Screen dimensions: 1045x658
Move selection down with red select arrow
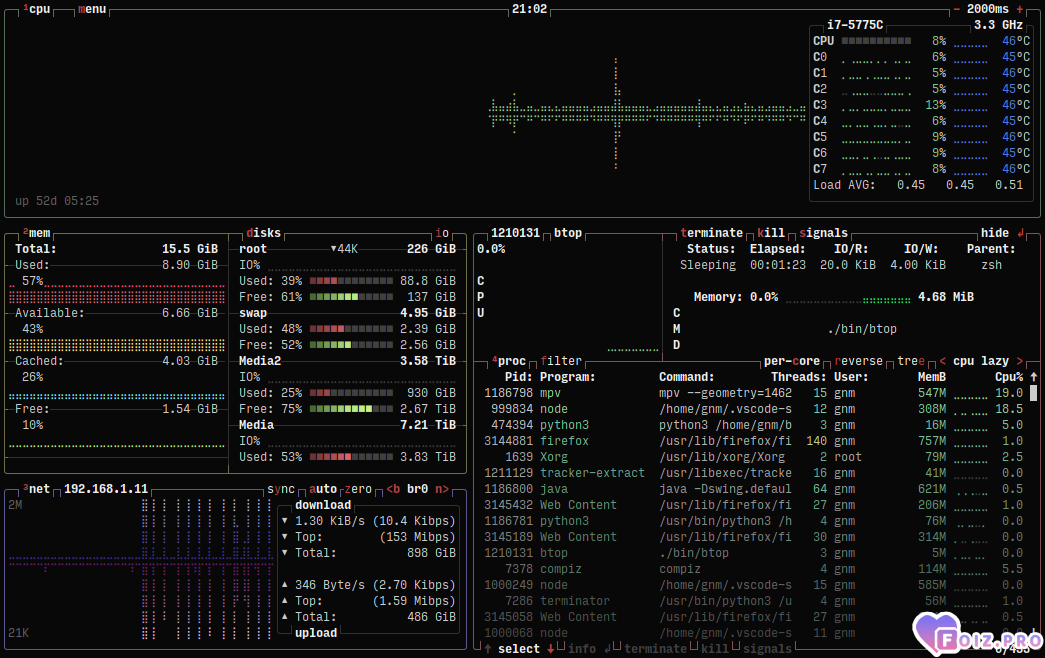point(550,649)
